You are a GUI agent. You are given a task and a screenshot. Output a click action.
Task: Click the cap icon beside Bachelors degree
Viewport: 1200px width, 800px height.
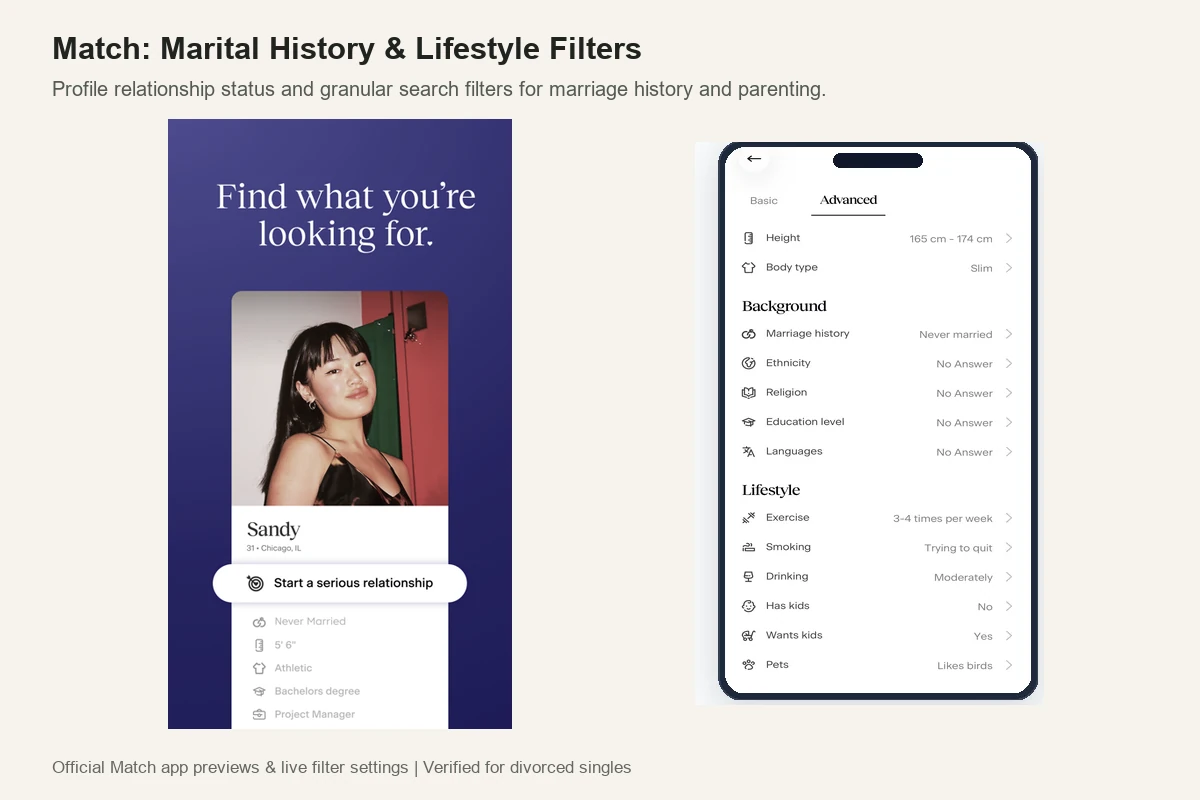(259, 691)
